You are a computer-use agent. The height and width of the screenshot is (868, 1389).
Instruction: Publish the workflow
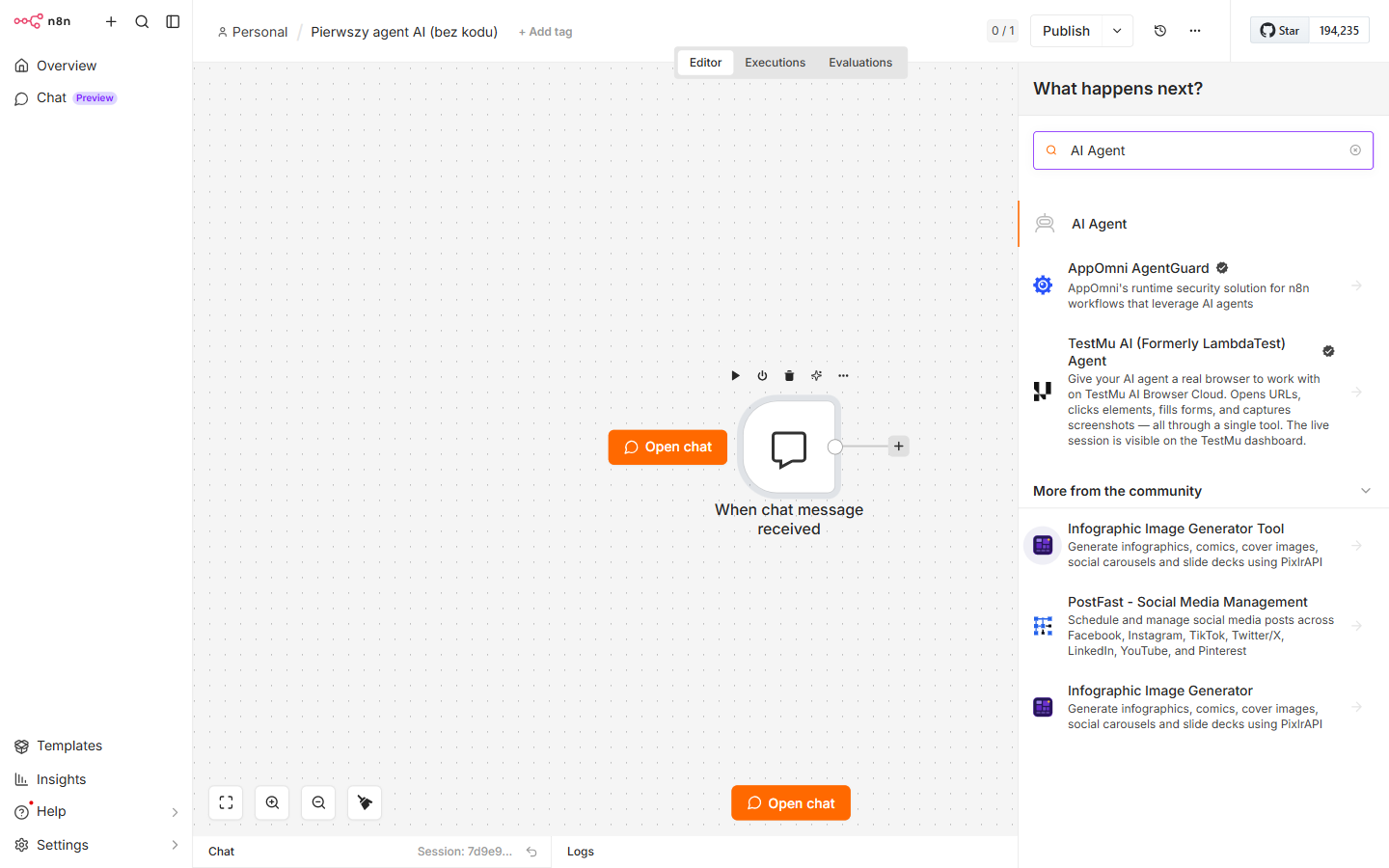coord(1066,31)
